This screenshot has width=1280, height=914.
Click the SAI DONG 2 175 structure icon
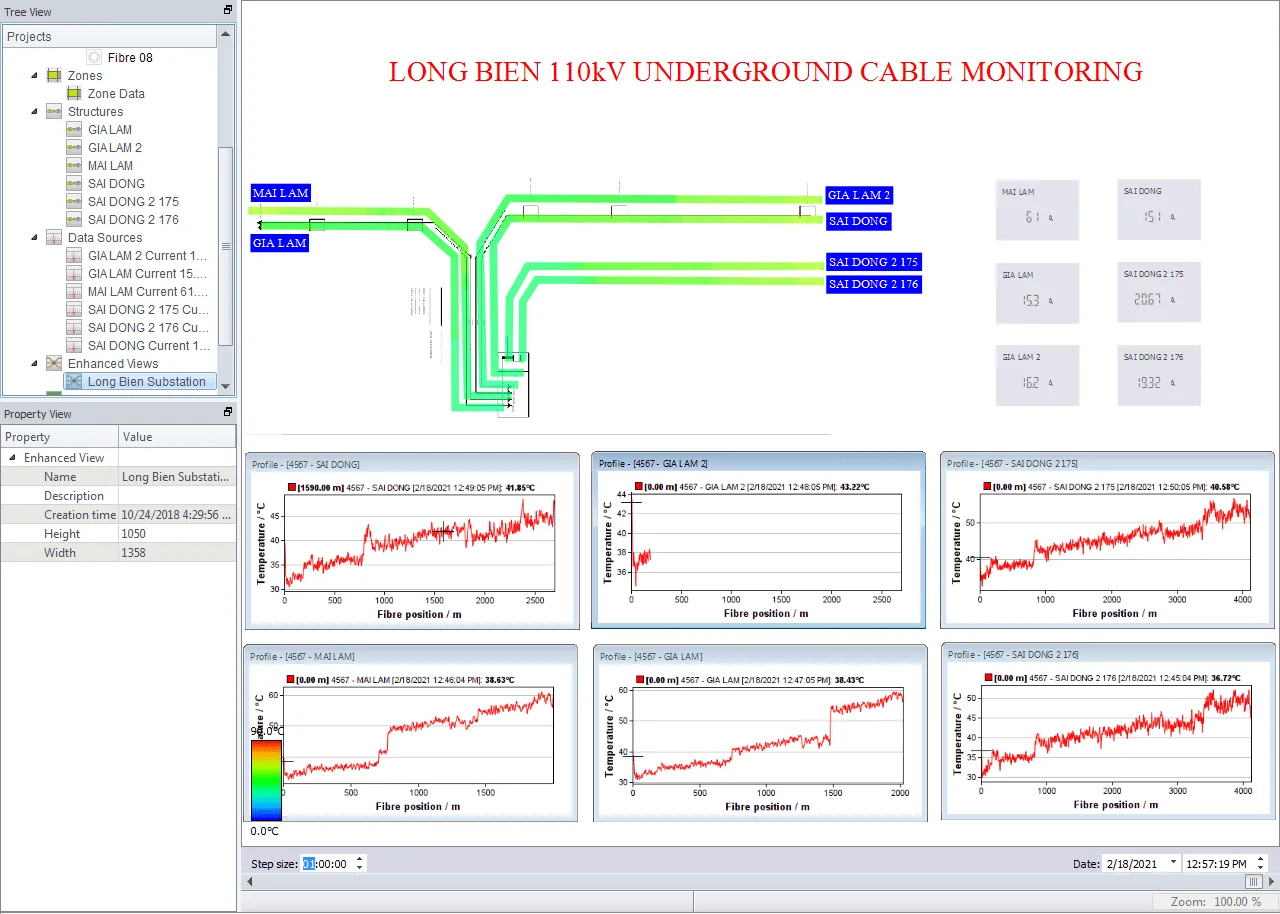pyautogui.click(x=74, y=202)
